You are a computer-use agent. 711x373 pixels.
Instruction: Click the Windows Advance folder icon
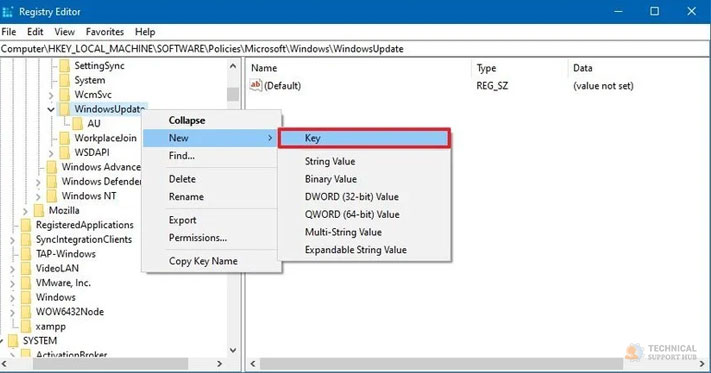click(52, 167)
